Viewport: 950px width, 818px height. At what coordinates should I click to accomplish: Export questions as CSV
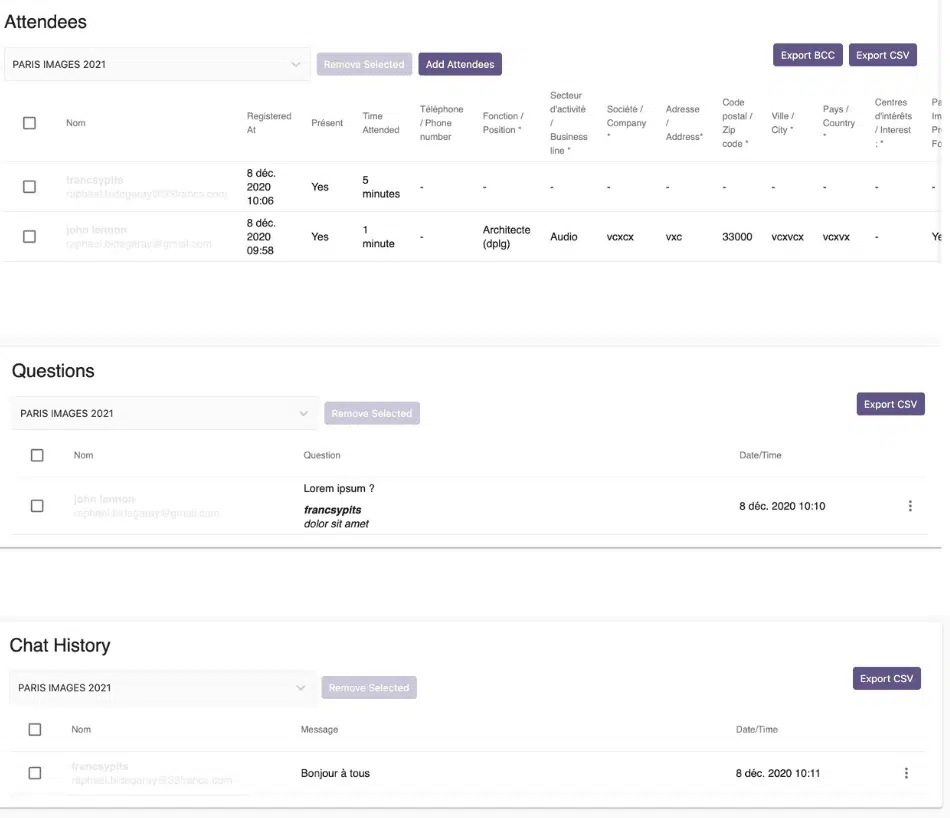tap(890, 404)
